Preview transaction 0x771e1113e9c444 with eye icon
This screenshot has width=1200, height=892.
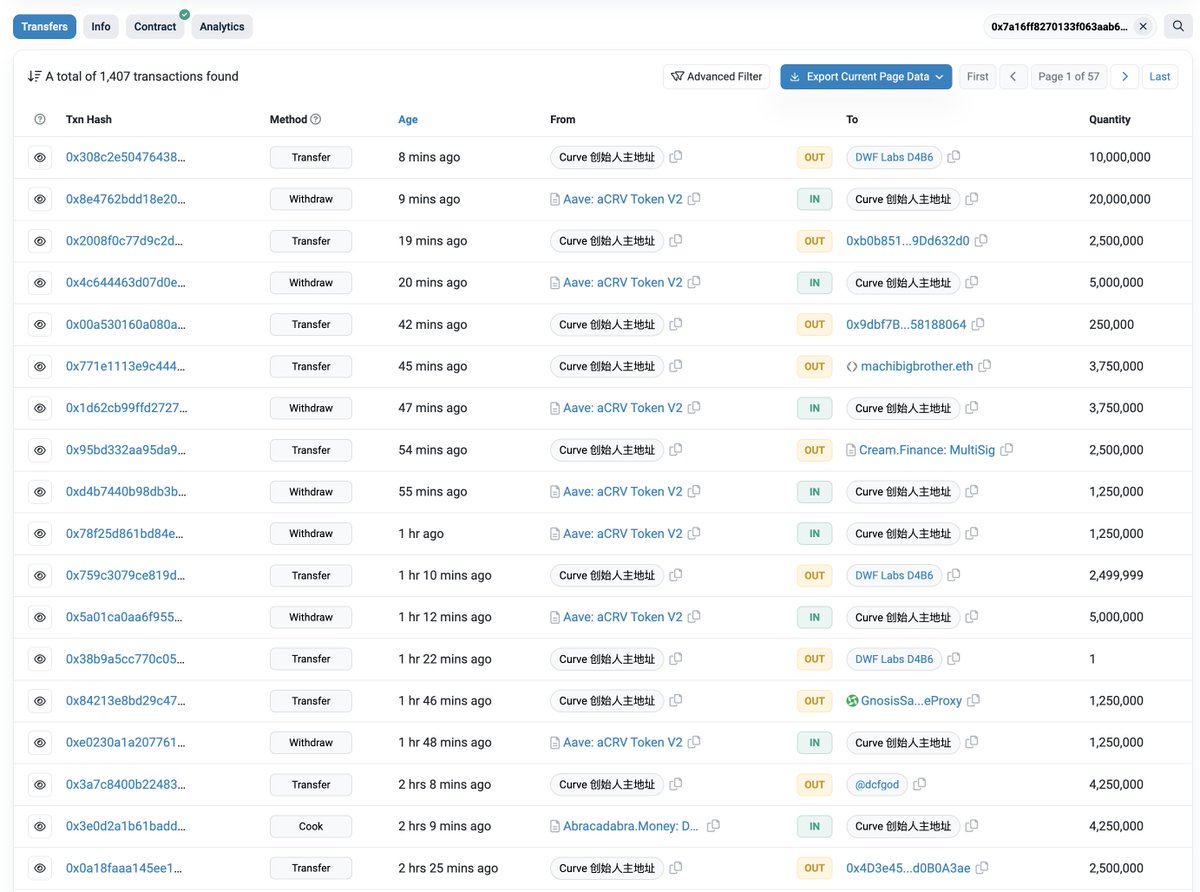[40, 366]
